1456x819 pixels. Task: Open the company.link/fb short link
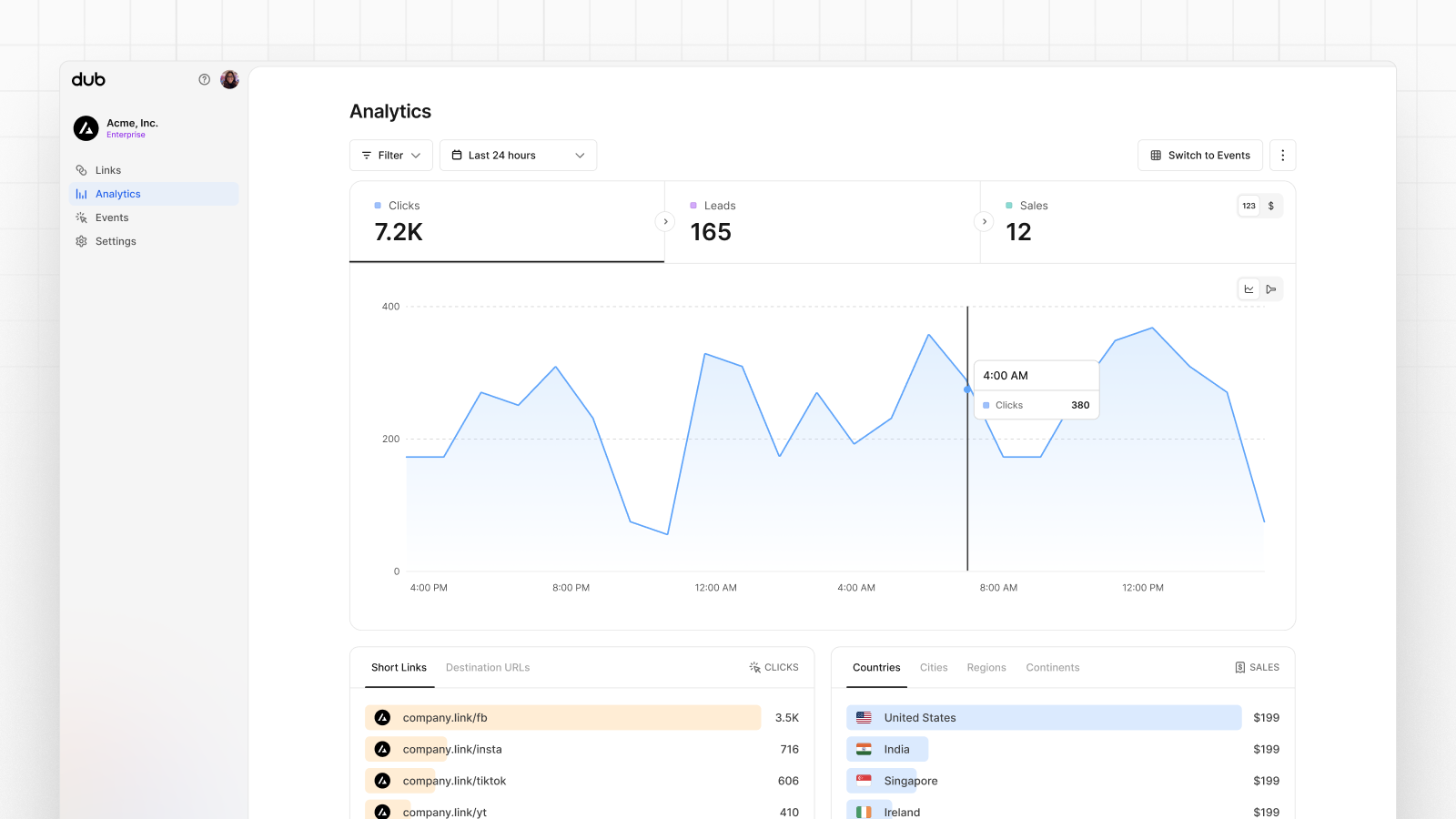click(445, 717)
